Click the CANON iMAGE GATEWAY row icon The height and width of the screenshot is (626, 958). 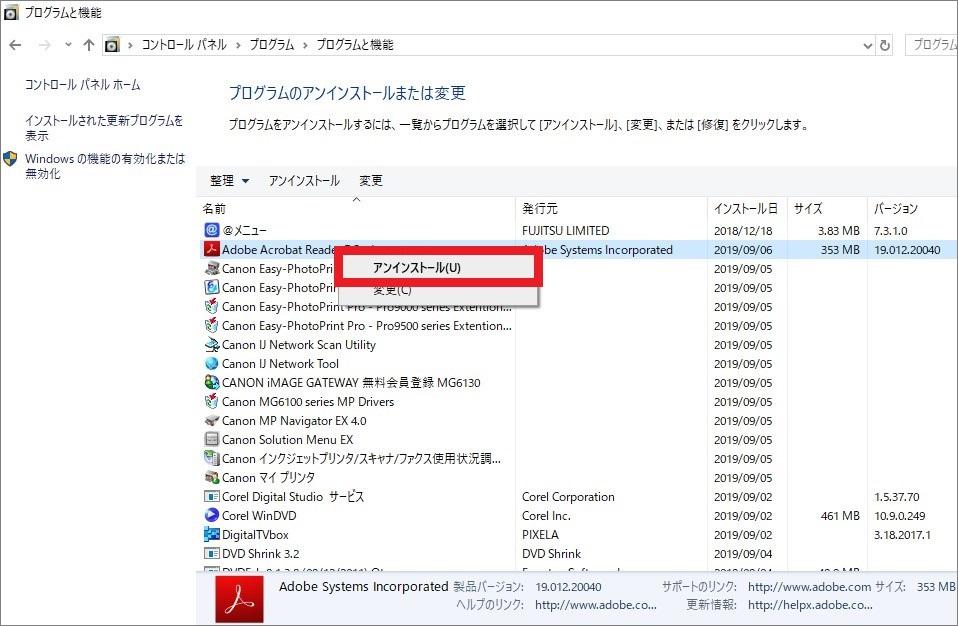pyautogui.click(x=211, y=382)
